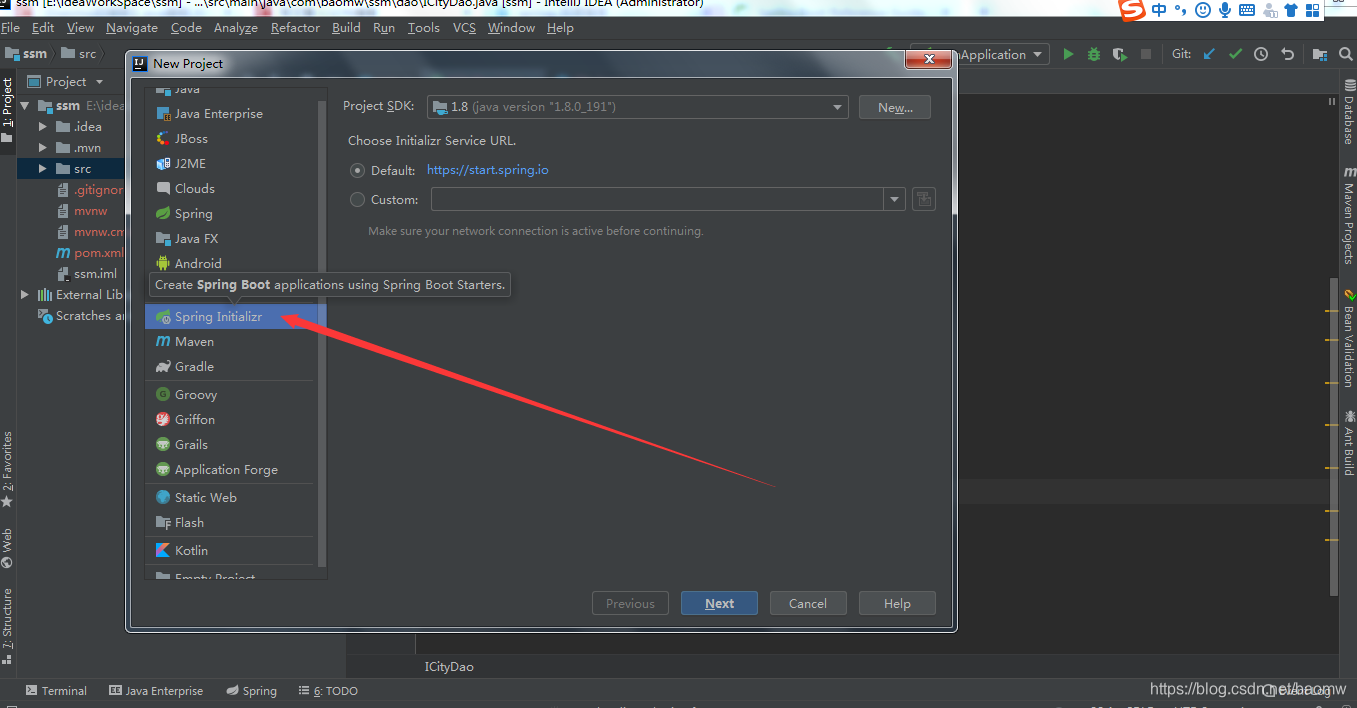Expand the src folder in project tree
The image size is (1357, 708).
[42, 169]
